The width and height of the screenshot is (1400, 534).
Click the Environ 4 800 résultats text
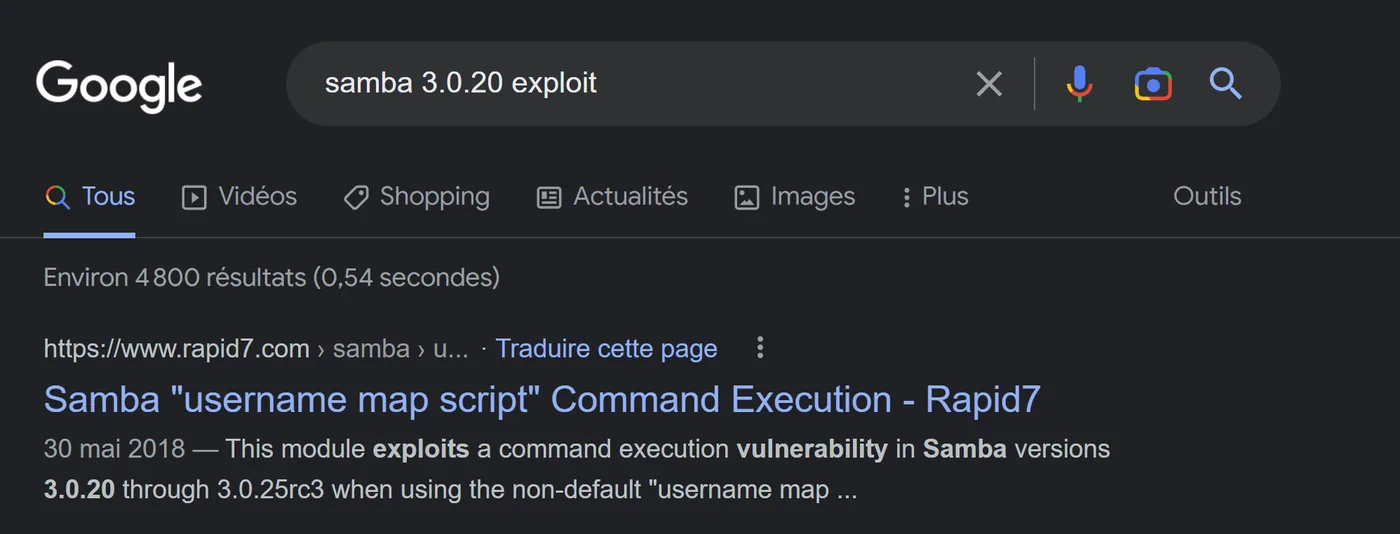[272, 277]
